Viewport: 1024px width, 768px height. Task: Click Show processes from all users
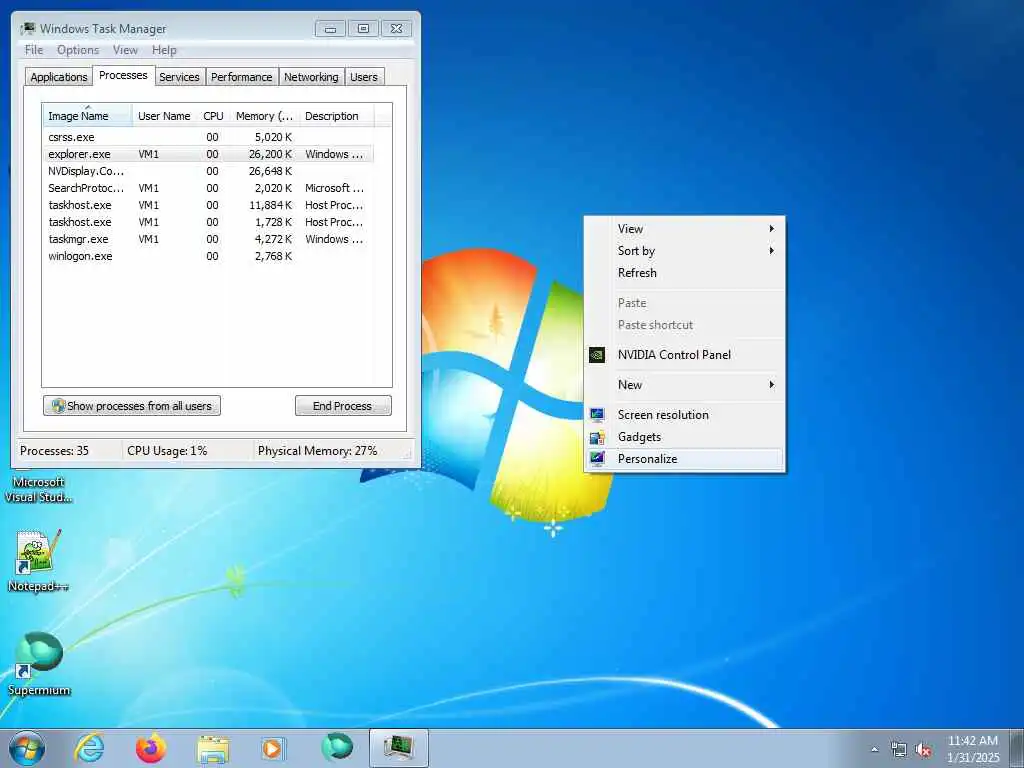tap(132, 406)
